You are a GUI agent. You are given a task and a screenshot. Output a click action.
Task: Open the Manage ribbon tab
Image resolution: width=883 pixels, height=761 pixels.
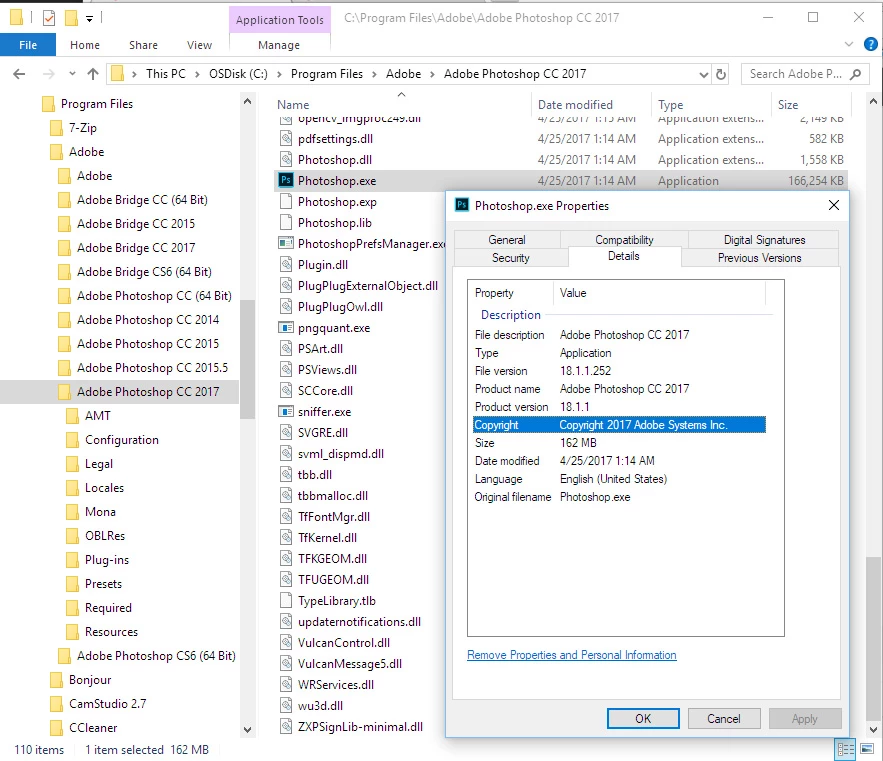click(279, 44)
